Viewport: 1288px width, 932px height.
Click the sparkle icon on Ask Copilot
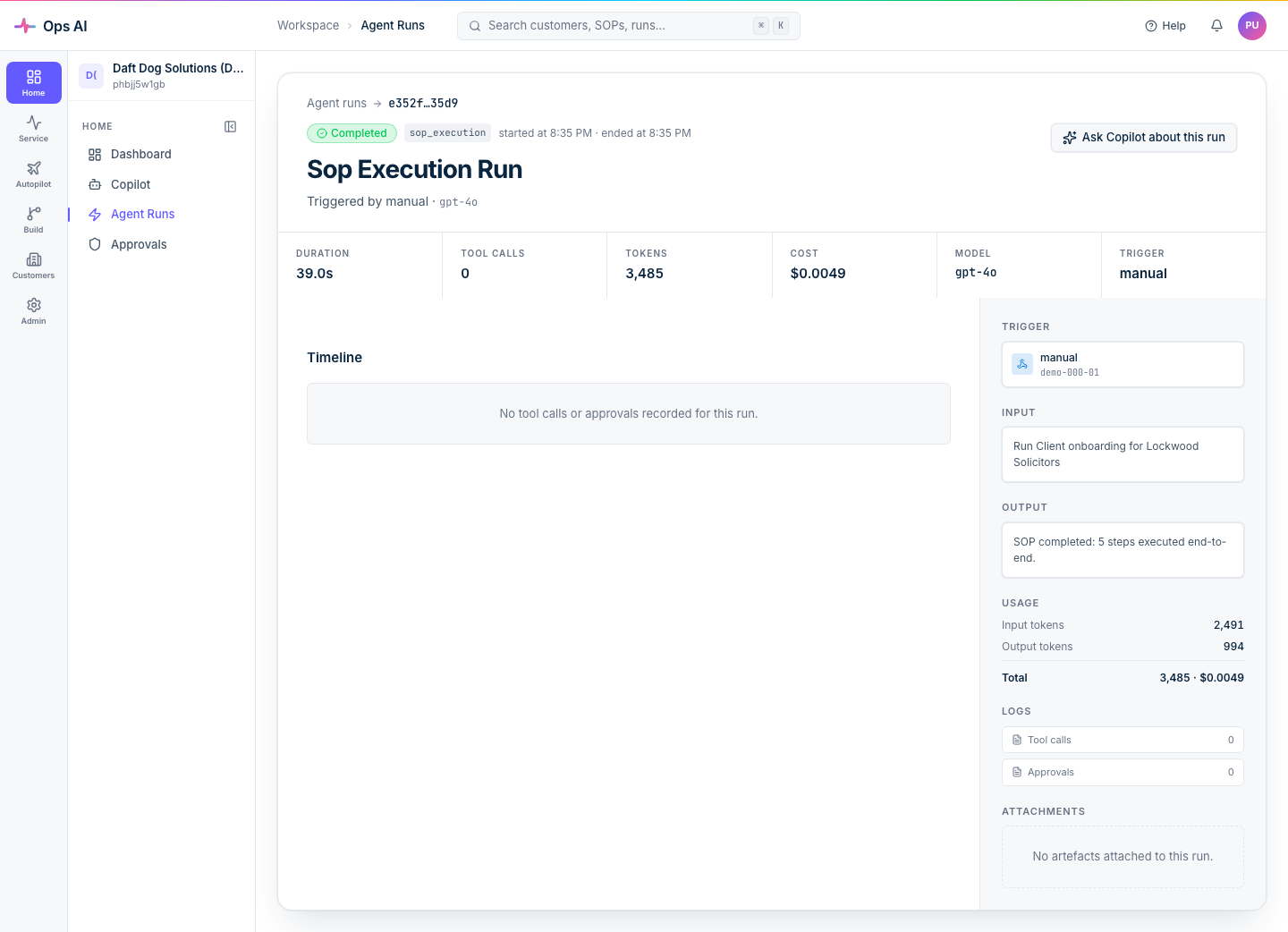point(1070,138)
